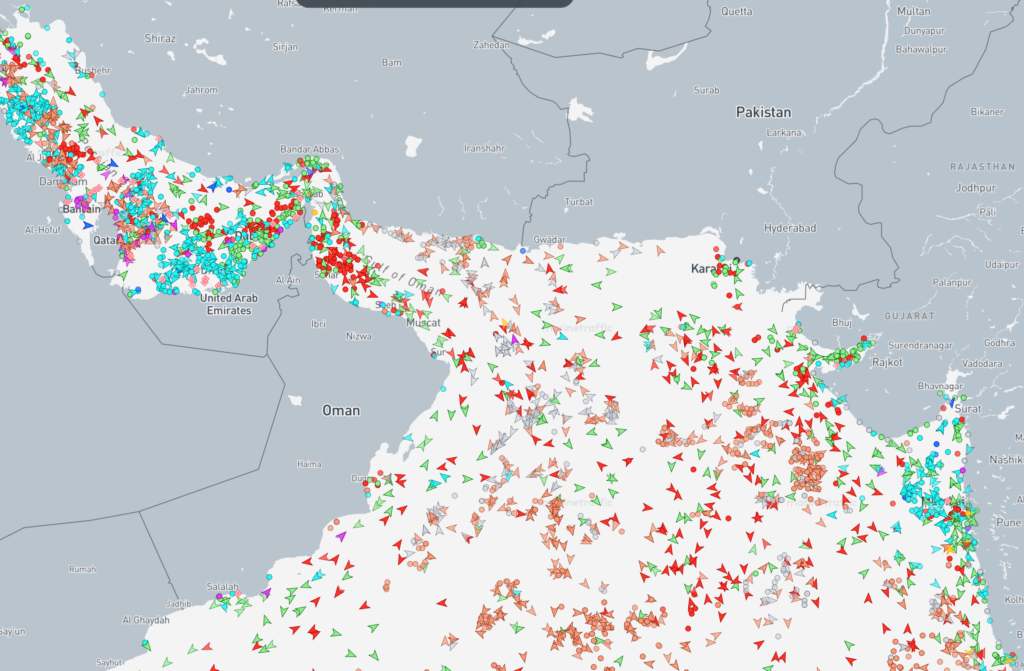Click the Gujarat region label
This screenshot has height=671, width=1024.
909,315
